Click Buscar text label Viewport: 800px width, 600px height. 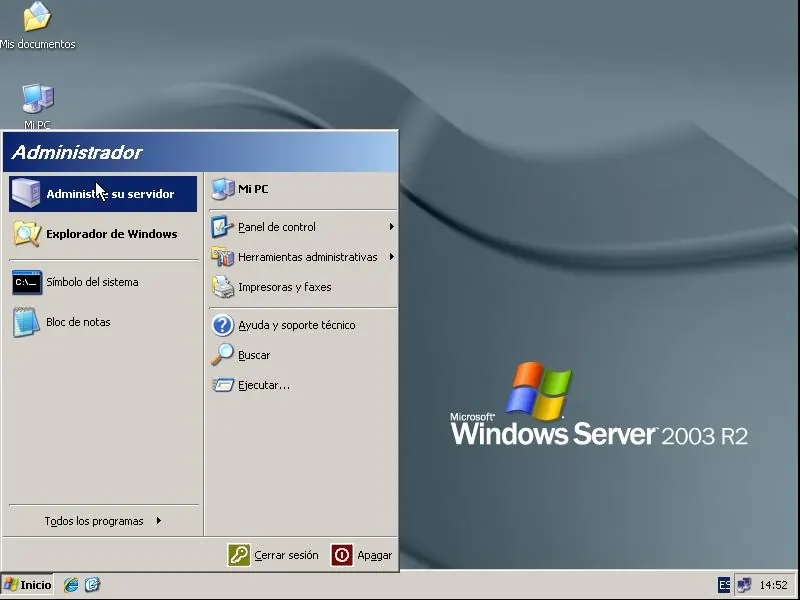pos(254,355)
